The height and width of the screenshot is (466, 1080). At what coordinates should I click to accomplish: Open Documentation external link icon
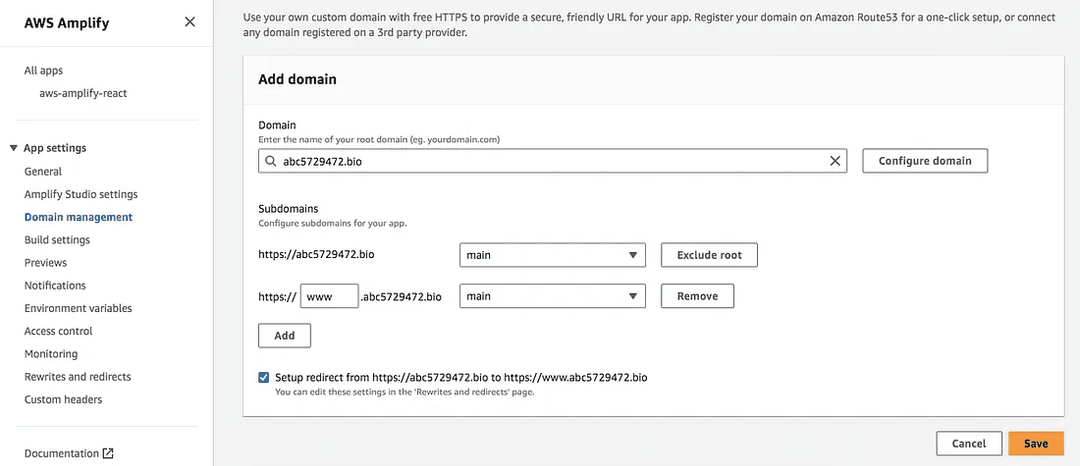tap(108, 454)
